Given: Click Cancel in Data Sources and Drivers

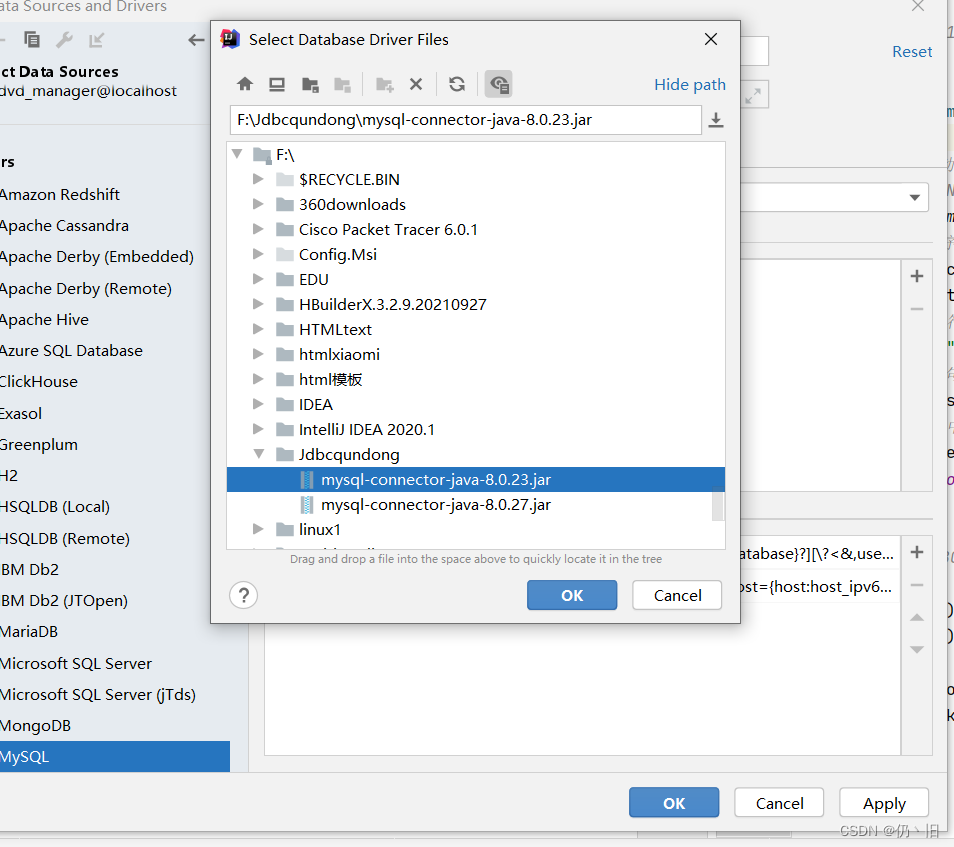Looking at the screenshot, I should point(779,803).
